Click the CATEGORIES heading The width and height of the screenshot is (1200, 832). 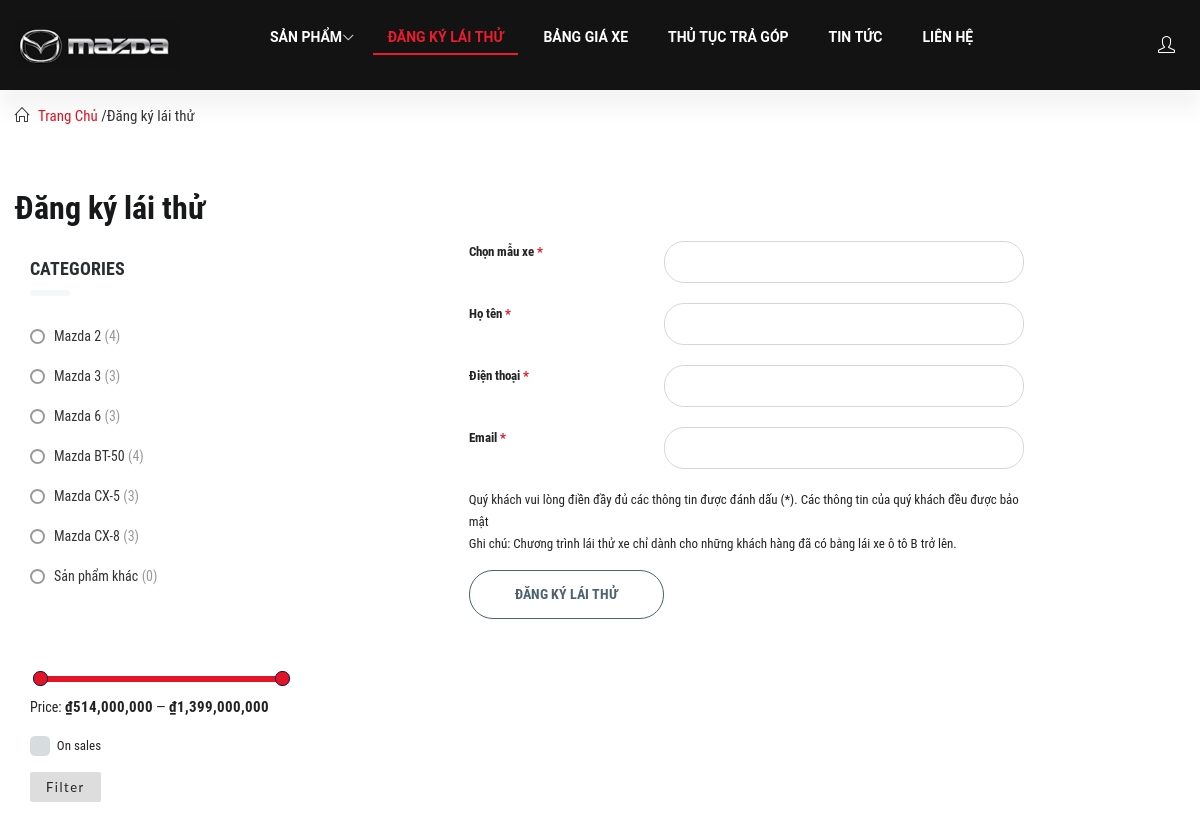point(77,269)
